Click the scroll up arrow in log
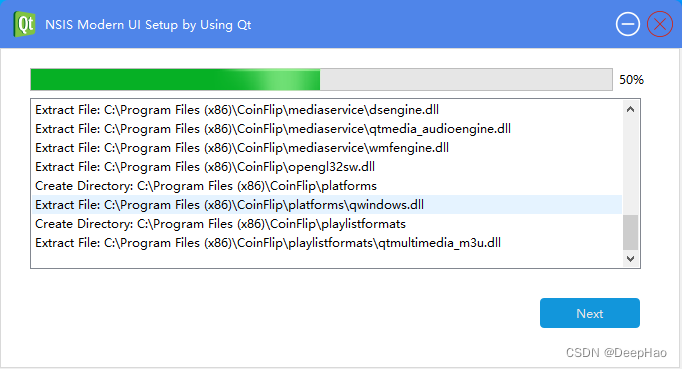Viewport: 682px width, 369px height. pyautogui.click(x=630, y=110)
